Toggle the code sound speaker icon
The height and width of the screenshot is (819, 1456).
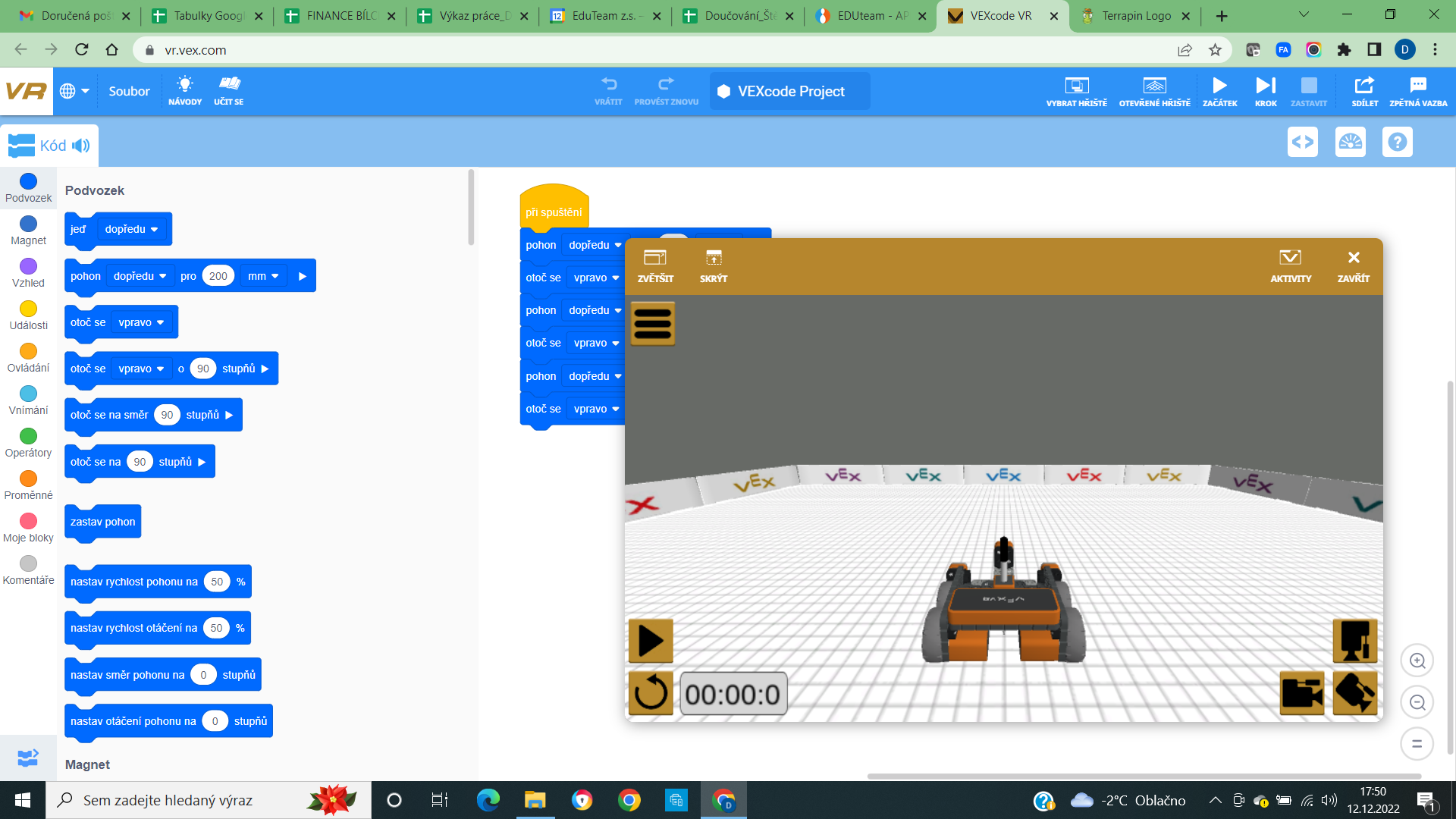pyautogui.click(x=81, y=146)
